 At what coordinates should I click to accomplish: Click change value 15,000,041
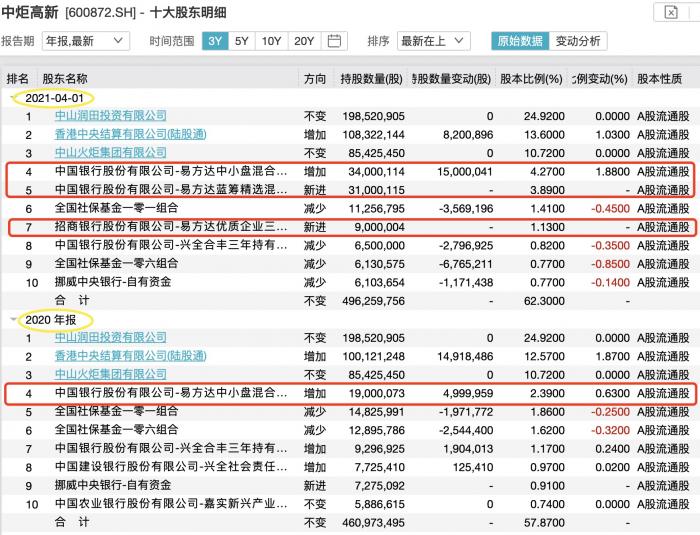pos(465,171)
